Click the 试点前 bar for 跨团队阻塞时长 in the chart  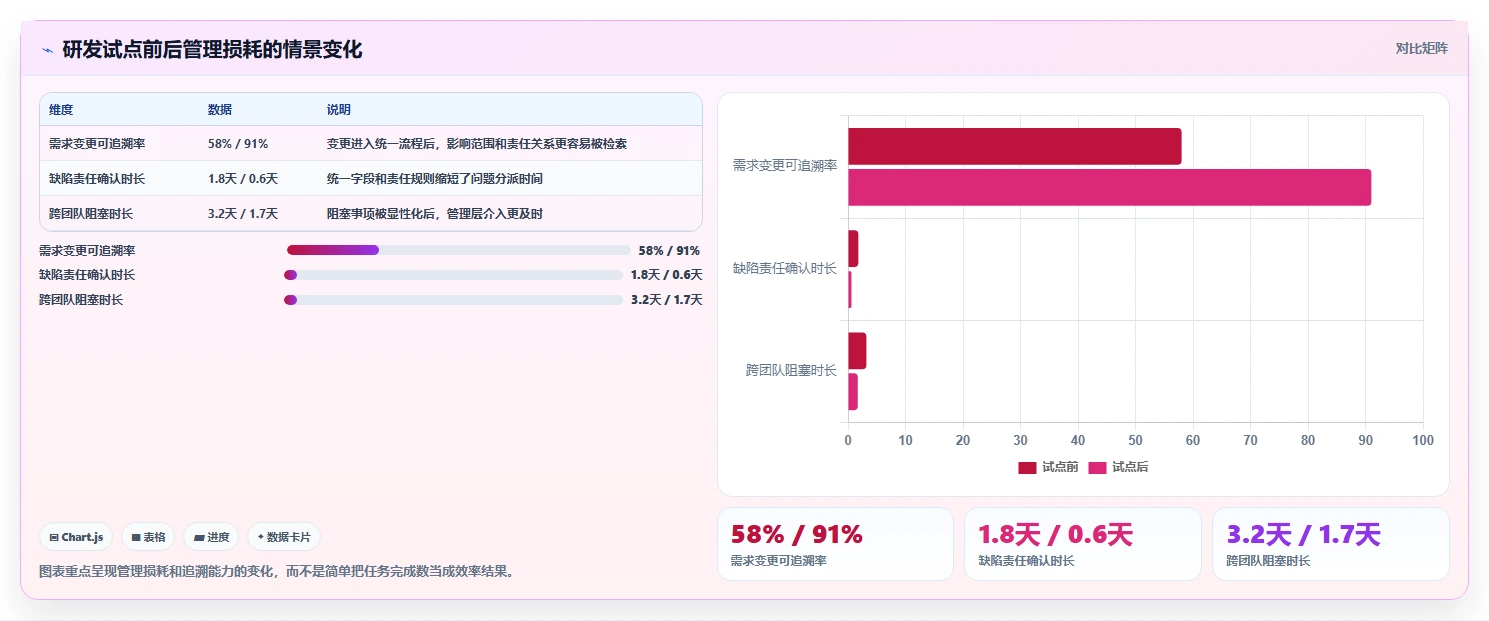[857, 351]
